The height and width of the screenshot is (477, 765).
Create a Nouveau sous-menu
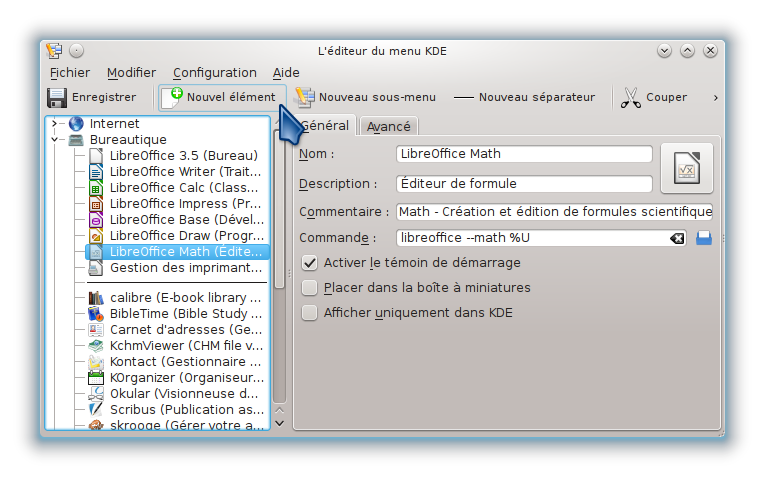(x=365, y=98)
